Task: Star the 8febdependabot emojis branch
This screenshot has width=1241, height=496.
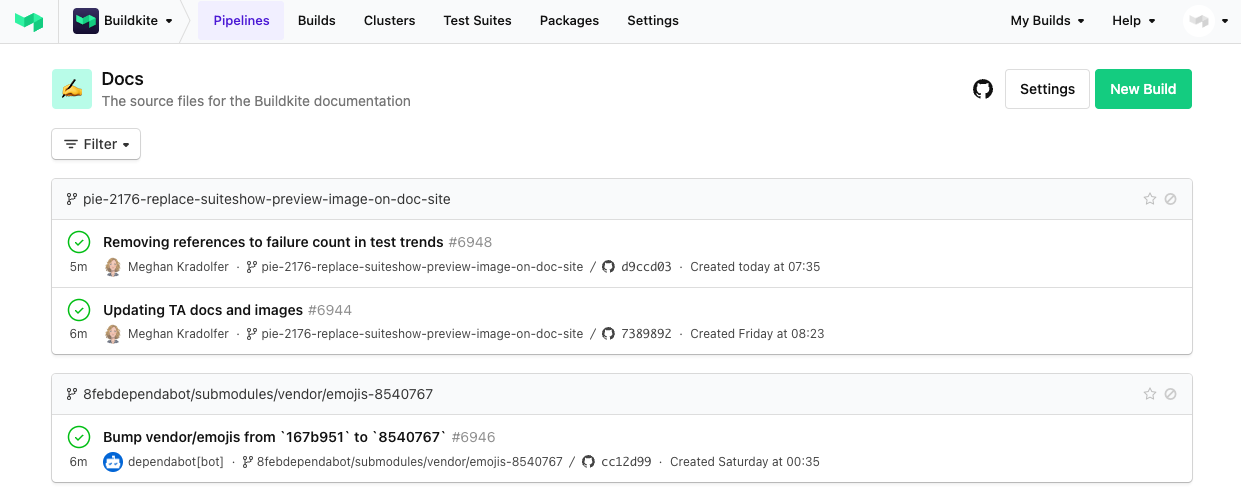Action: pyautogui.click(x=1149, y=394)
